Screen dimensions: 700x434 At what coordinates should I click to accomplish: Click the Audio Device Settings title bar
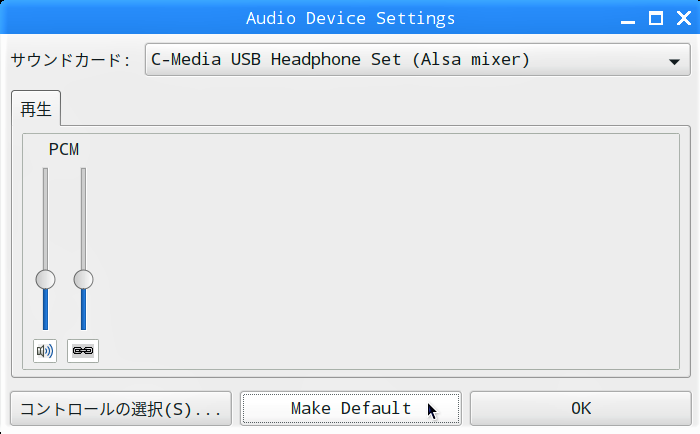(x=350, y=18)
